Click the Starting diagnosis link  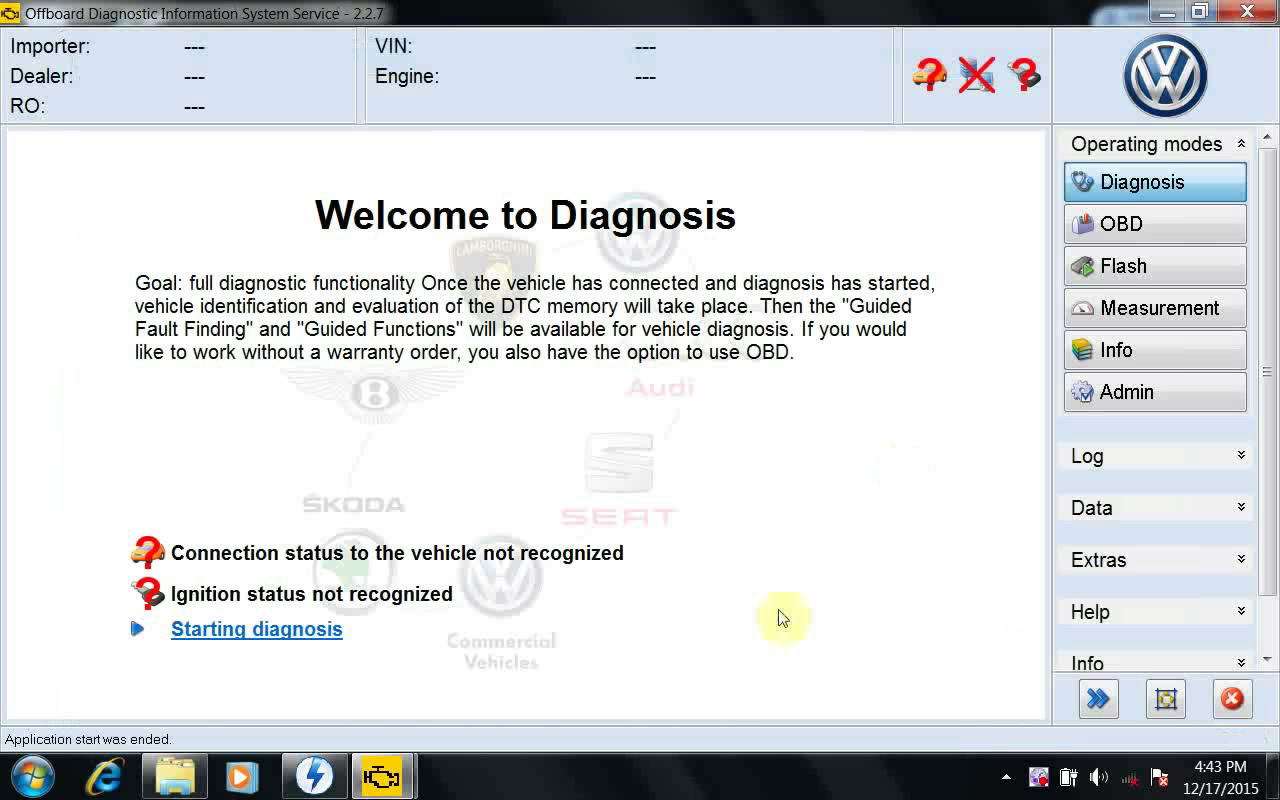click(x=256, y=629)
